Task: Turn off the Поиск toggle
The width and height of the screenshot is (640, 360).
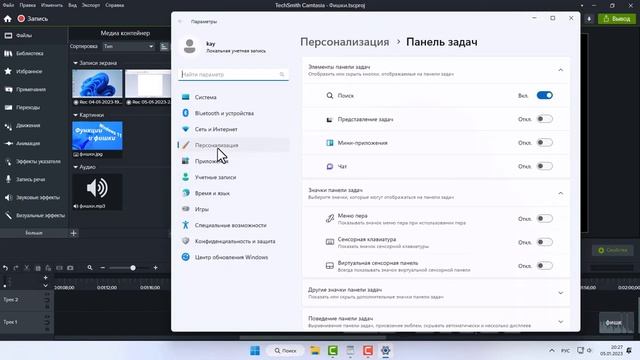Action: click(544, 96)
